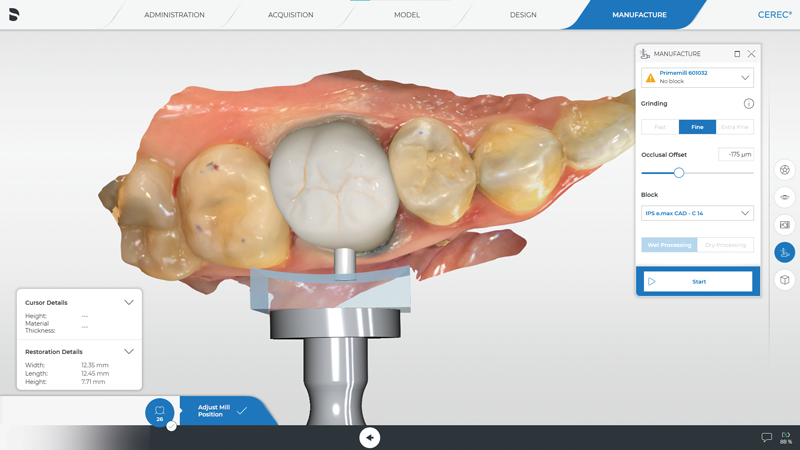Select Fast grinding mode
The width and height of the screenshot is (800, 450).
[x=660, y=127]
